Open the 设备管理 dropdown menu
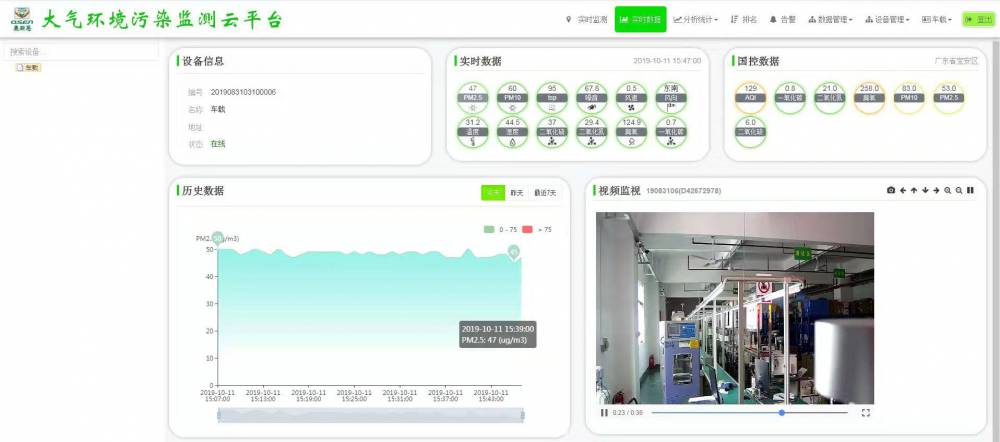The image size is (1000, 442). point(887,19)
